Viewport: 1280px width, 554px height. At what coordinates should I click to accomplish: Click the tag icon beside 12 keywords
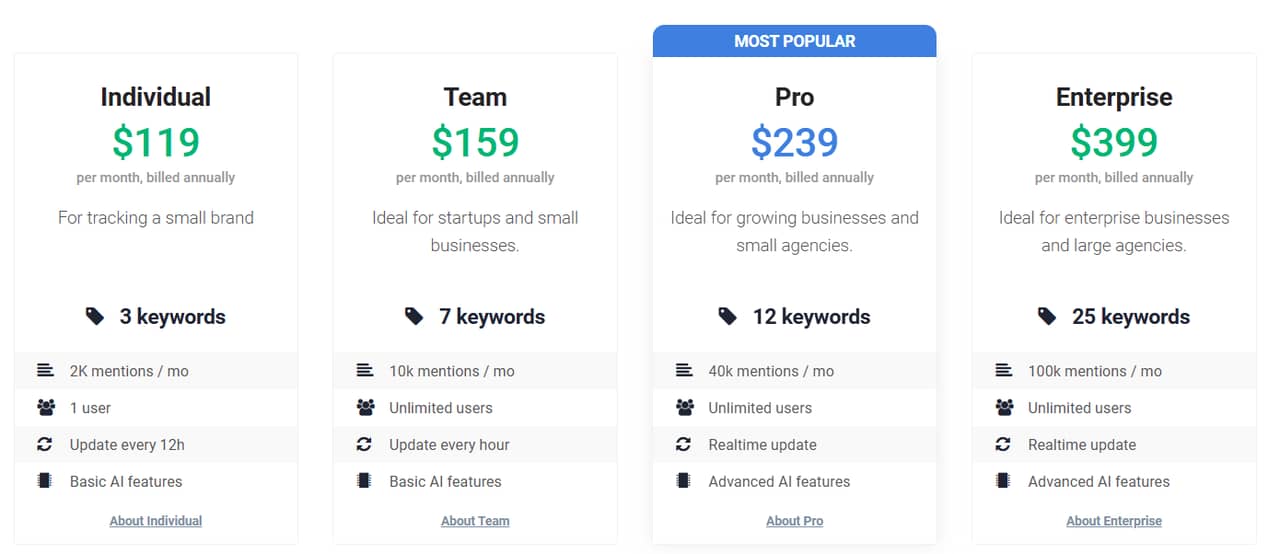tap(728, 317)
